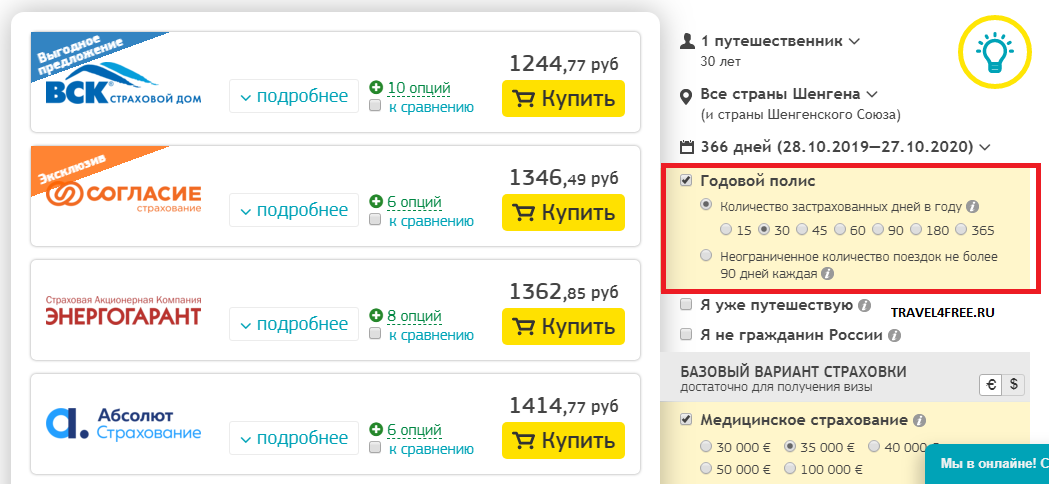Buy the Согласие policy for 1346 rubles

(563, 212)
